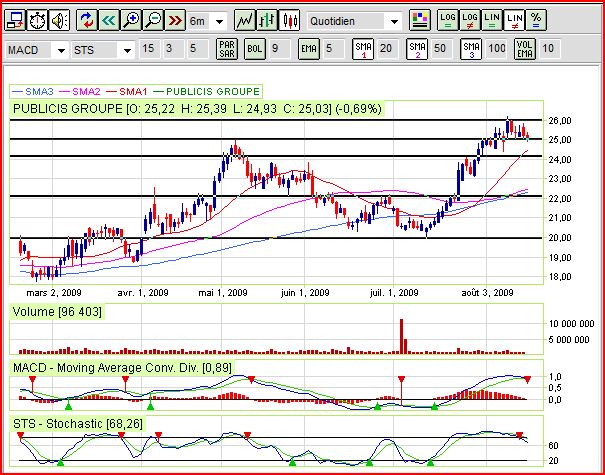Screen dimensions: 605x475
Task: Open the color palette settings icon
Action: pos(420,20)
